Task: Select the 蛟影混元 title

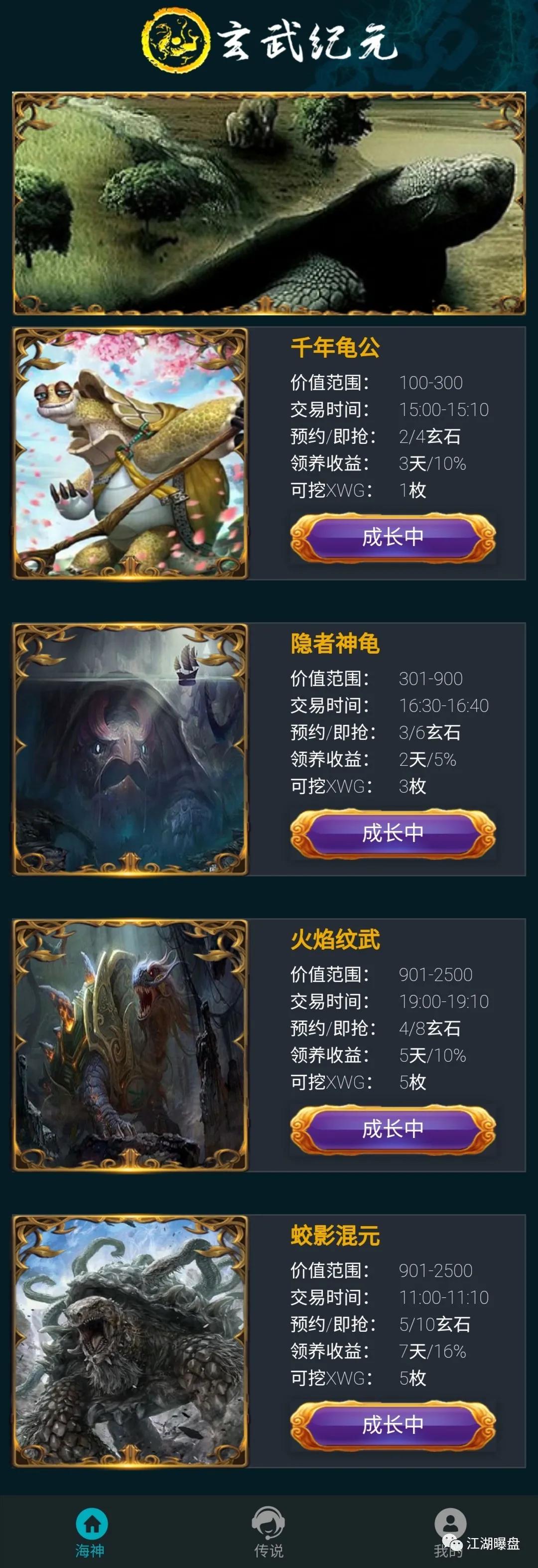Action: 335,1235
